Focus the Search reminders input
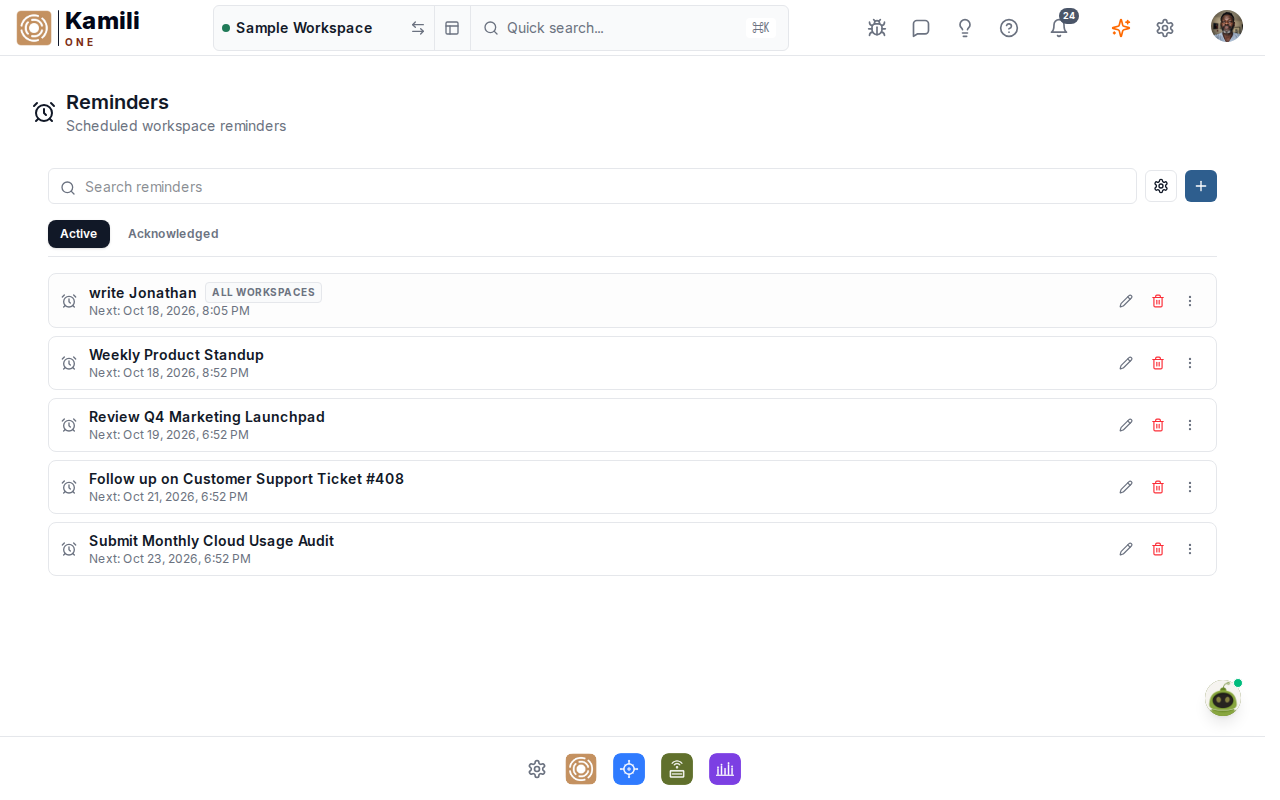 592,186
